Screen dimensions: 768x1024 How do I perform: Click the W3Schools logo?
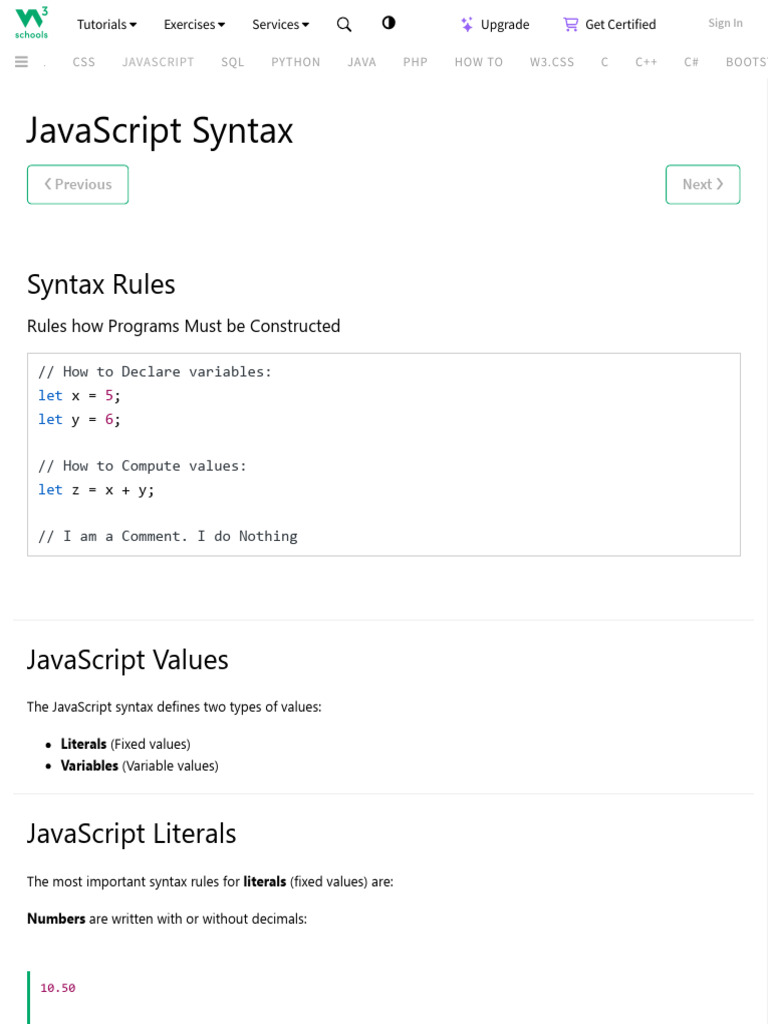(x=31, y=22)
